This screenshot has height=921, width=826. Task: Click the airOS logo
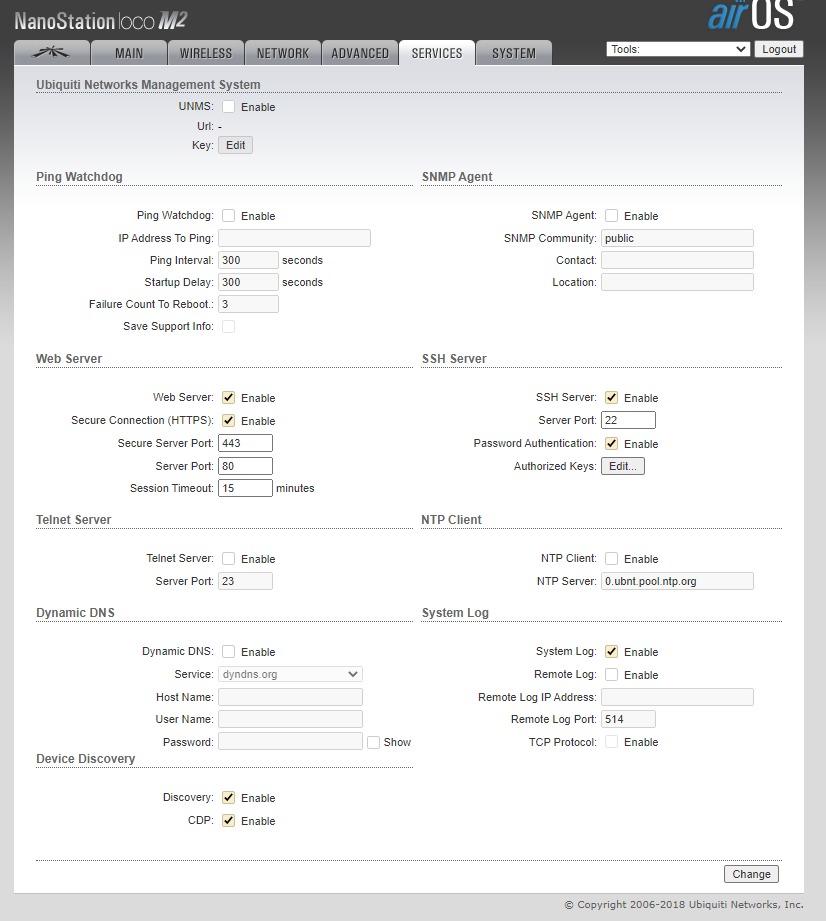[x=751, y=15]
